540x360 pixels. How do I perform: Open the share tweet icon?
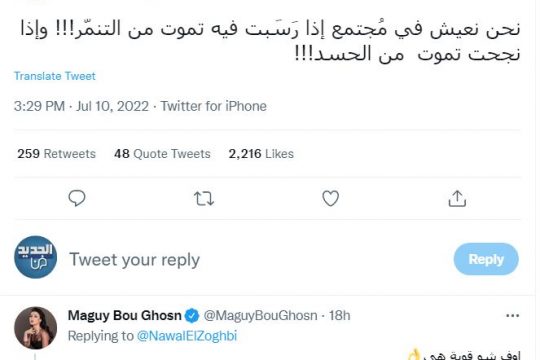coord(457,198)
